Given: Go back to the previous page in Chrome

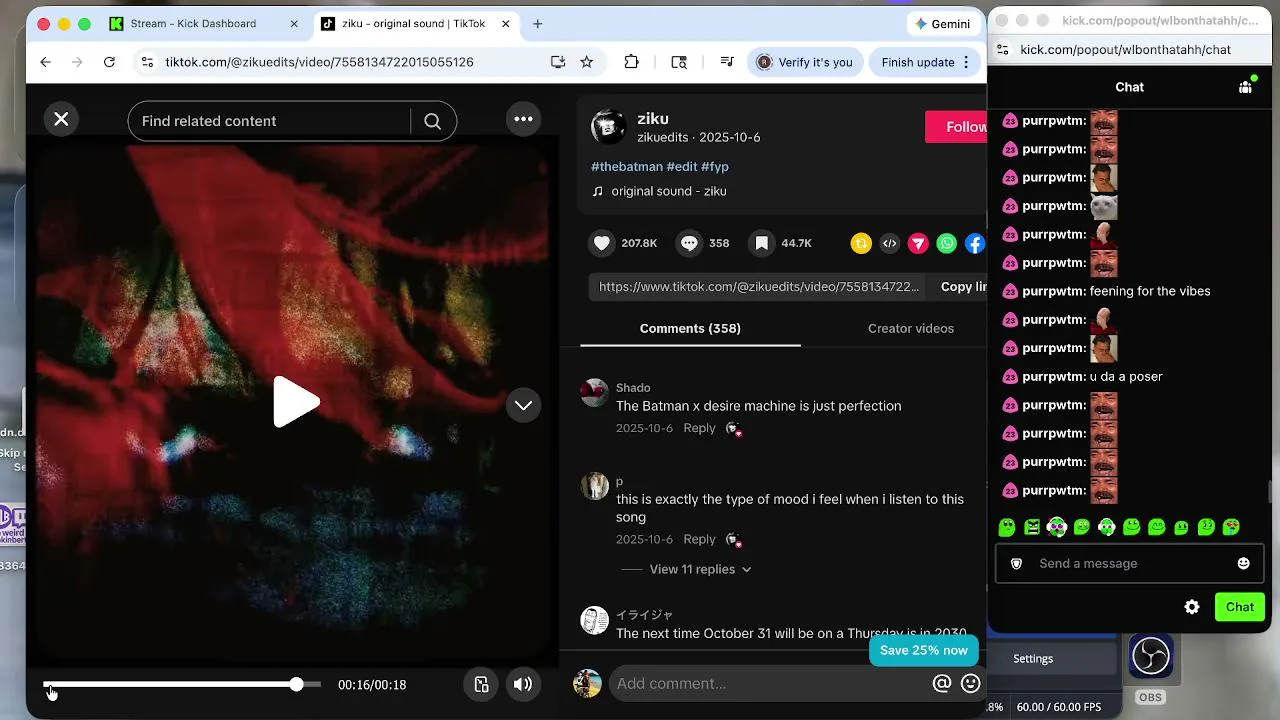Looking at the screenshot, I should point(45,62).
